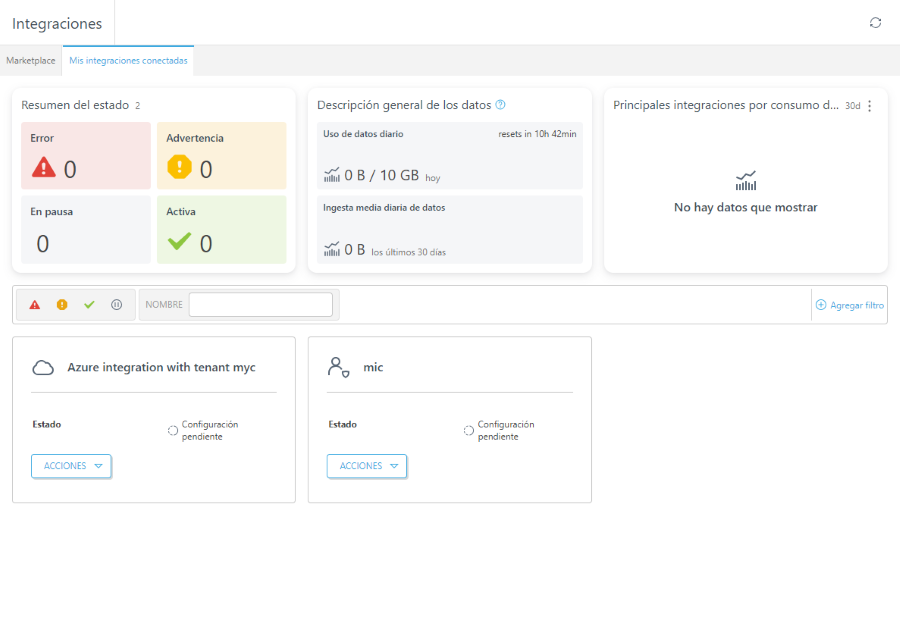Filter integrations by active status
The height and width of the screenshot is (633, 900).
[89, 305]
